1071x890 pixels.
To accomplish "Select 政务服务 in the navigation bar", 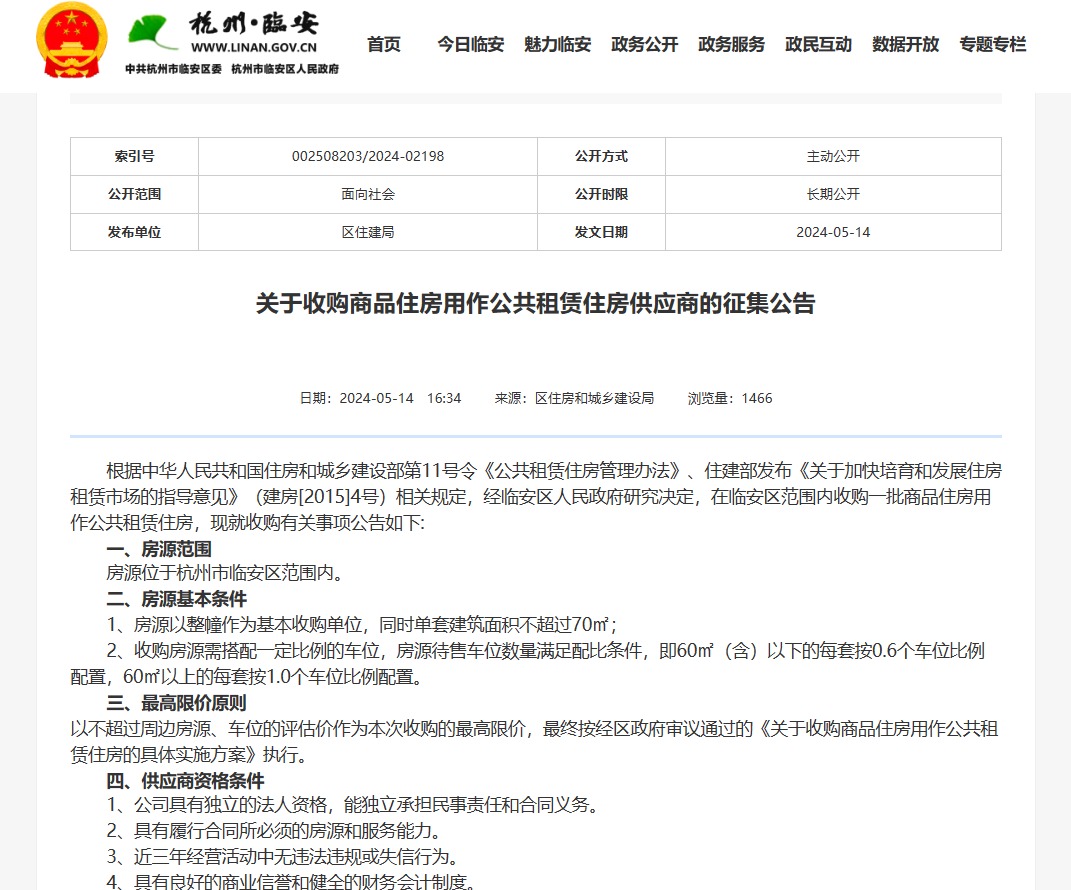I will pos(732,44).
